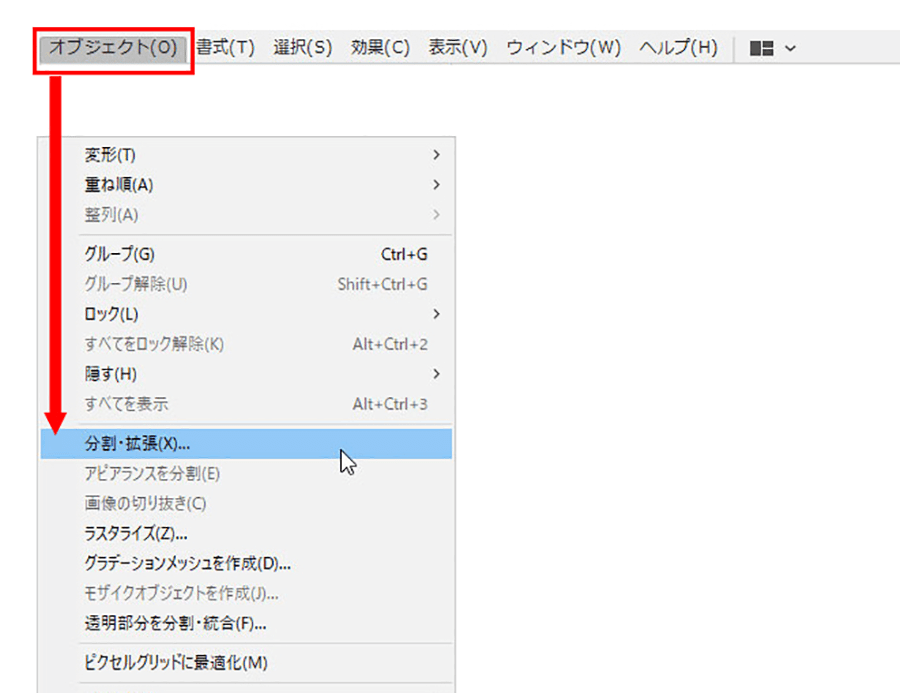900x693 pixels.
Task: Open the ウィンドウ(W) menu
Action: 564,48
